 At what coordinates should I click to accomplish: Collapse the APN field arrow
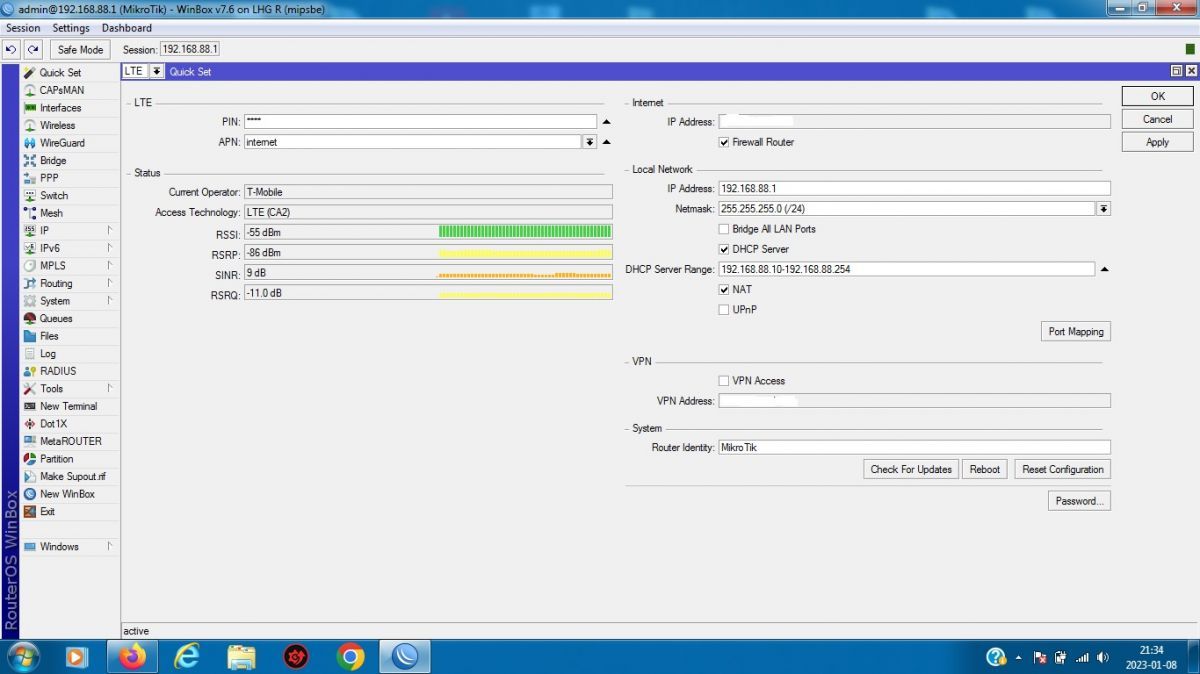click(606, 142)
